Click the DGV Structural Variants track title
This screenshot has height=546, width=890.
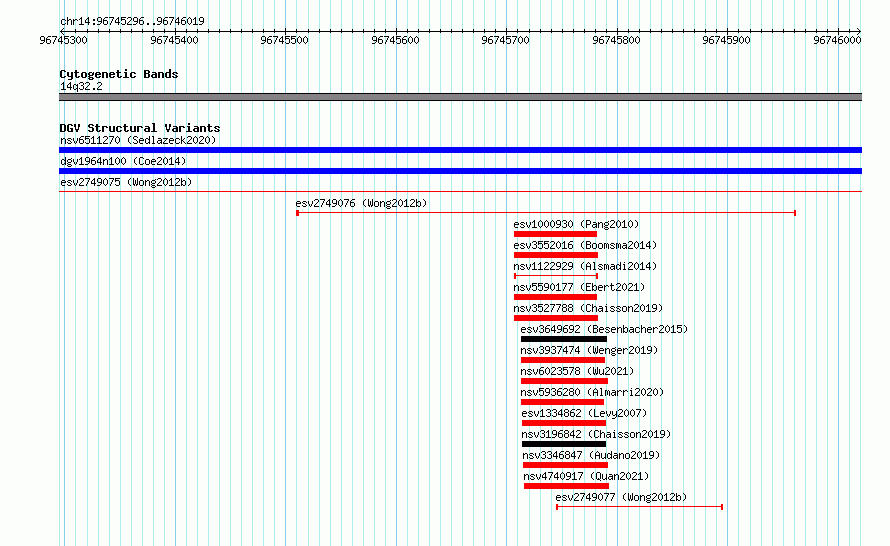pos(140,128)
